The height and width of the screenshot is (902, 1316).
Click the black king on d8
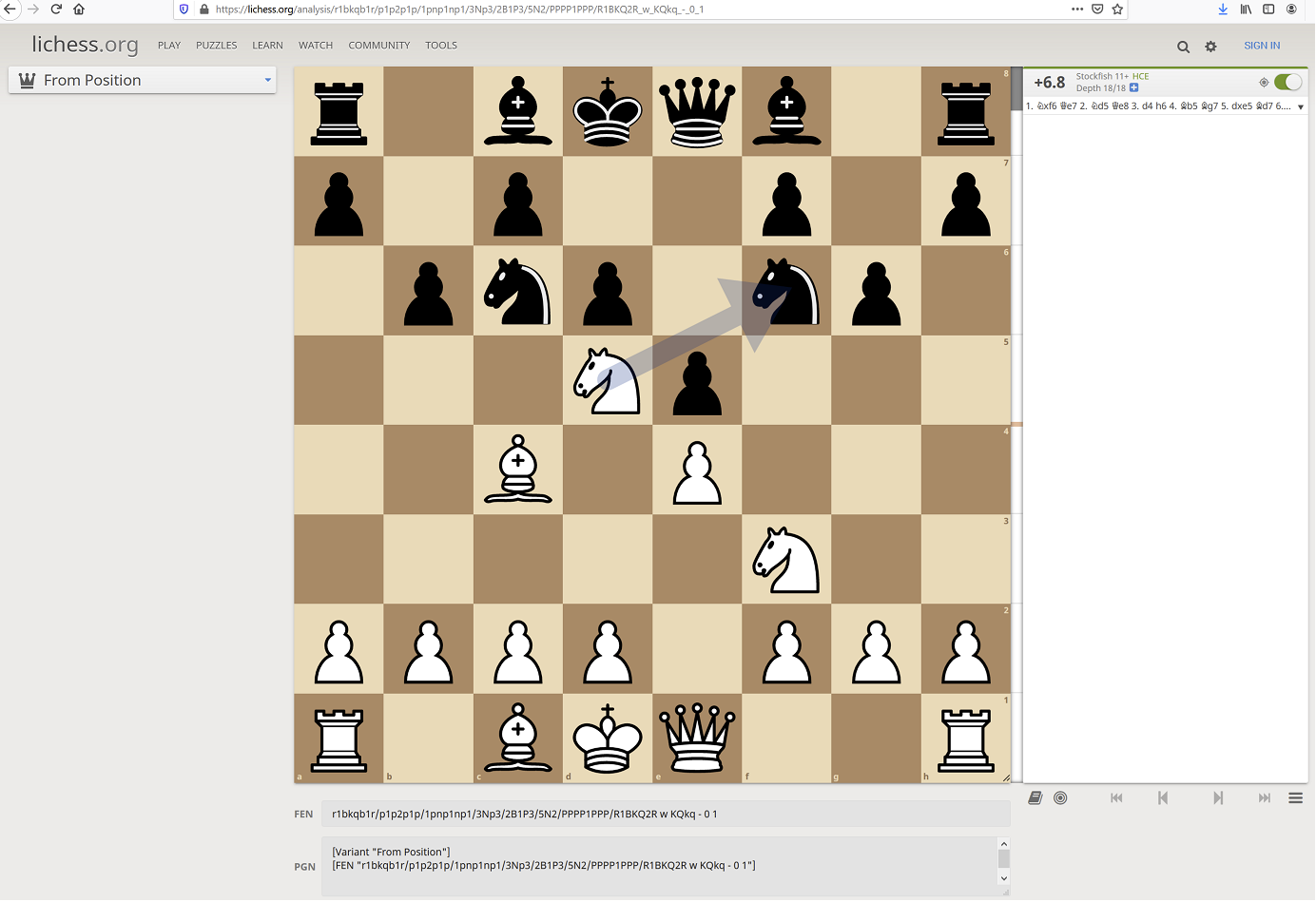coord(608,111)
